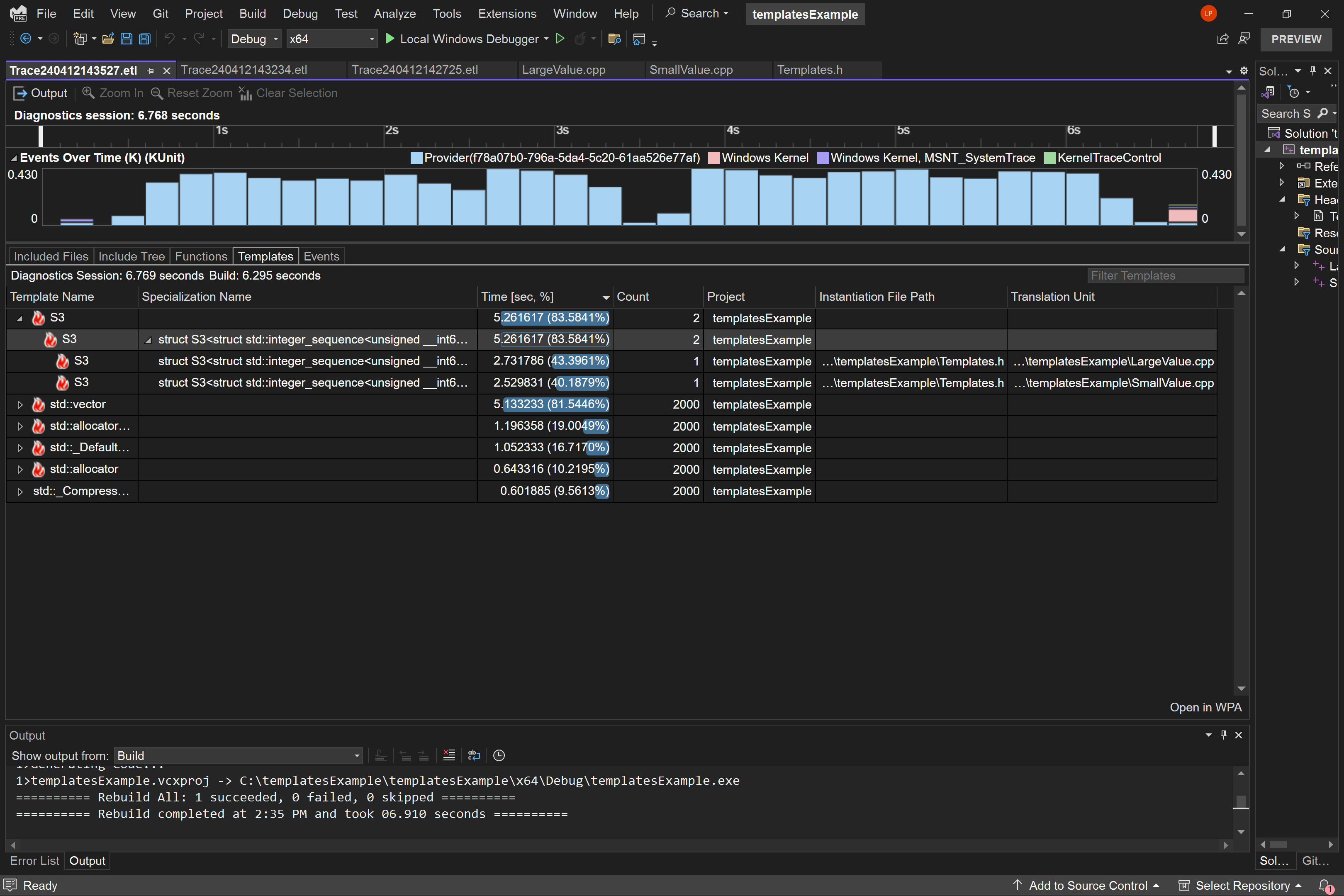Click the Navigate Backward arrow icon
This screenshot has height=896, width=1344.
[x=26, y=39]
